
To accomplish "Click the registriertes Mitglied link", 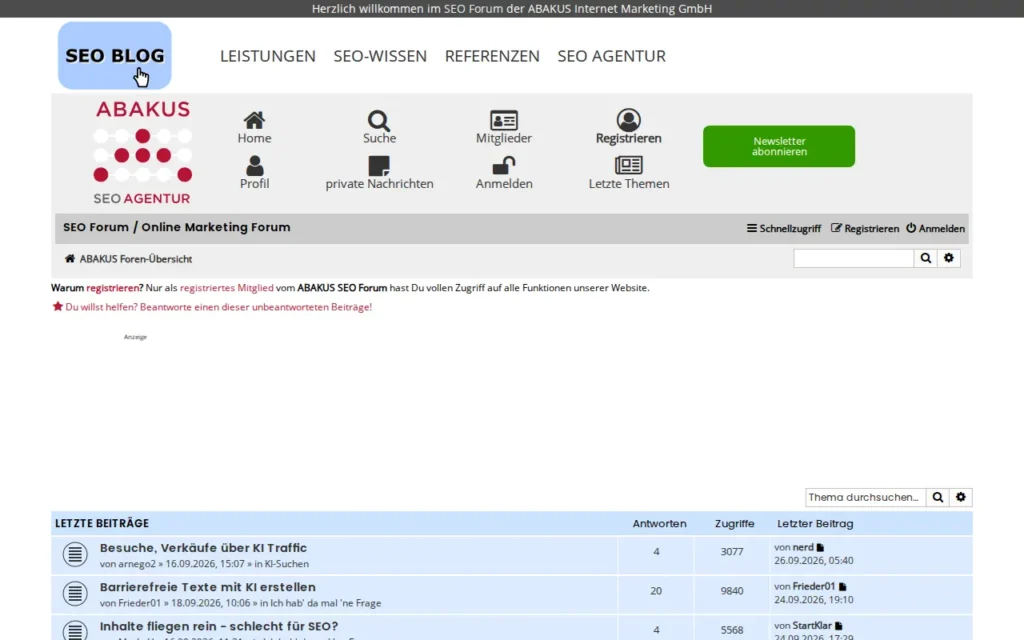I will coord(227,287).
